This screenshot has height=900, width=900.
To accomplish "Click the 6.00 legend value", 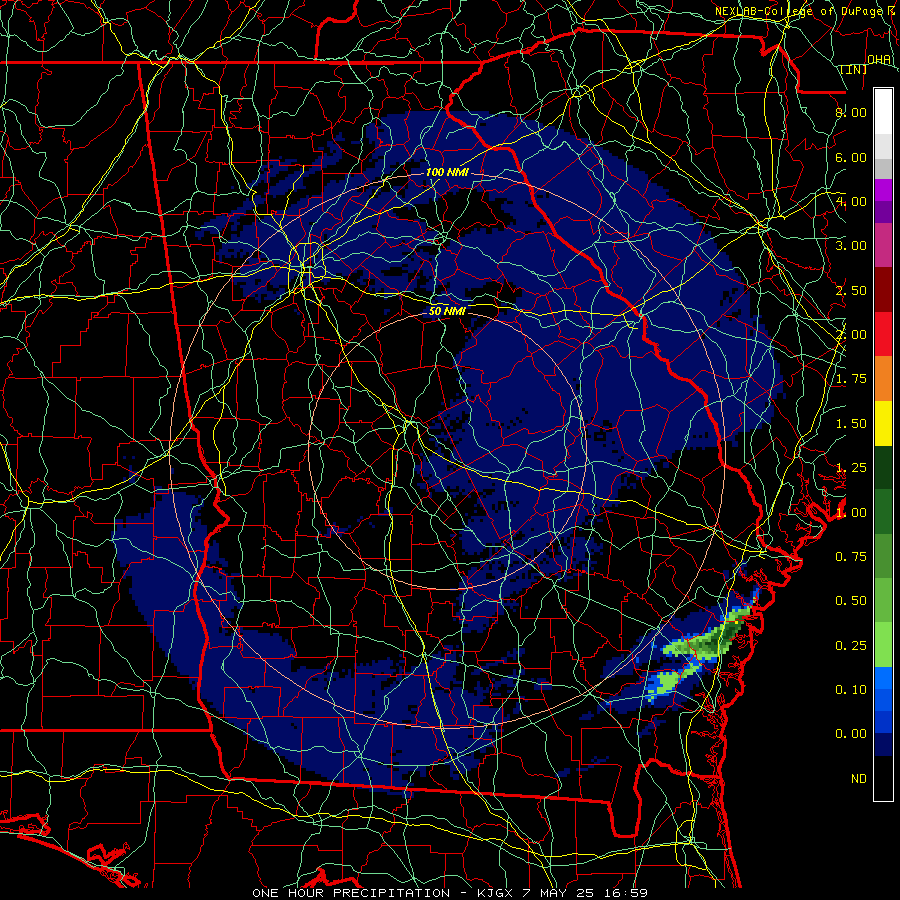I will (851, 157).
